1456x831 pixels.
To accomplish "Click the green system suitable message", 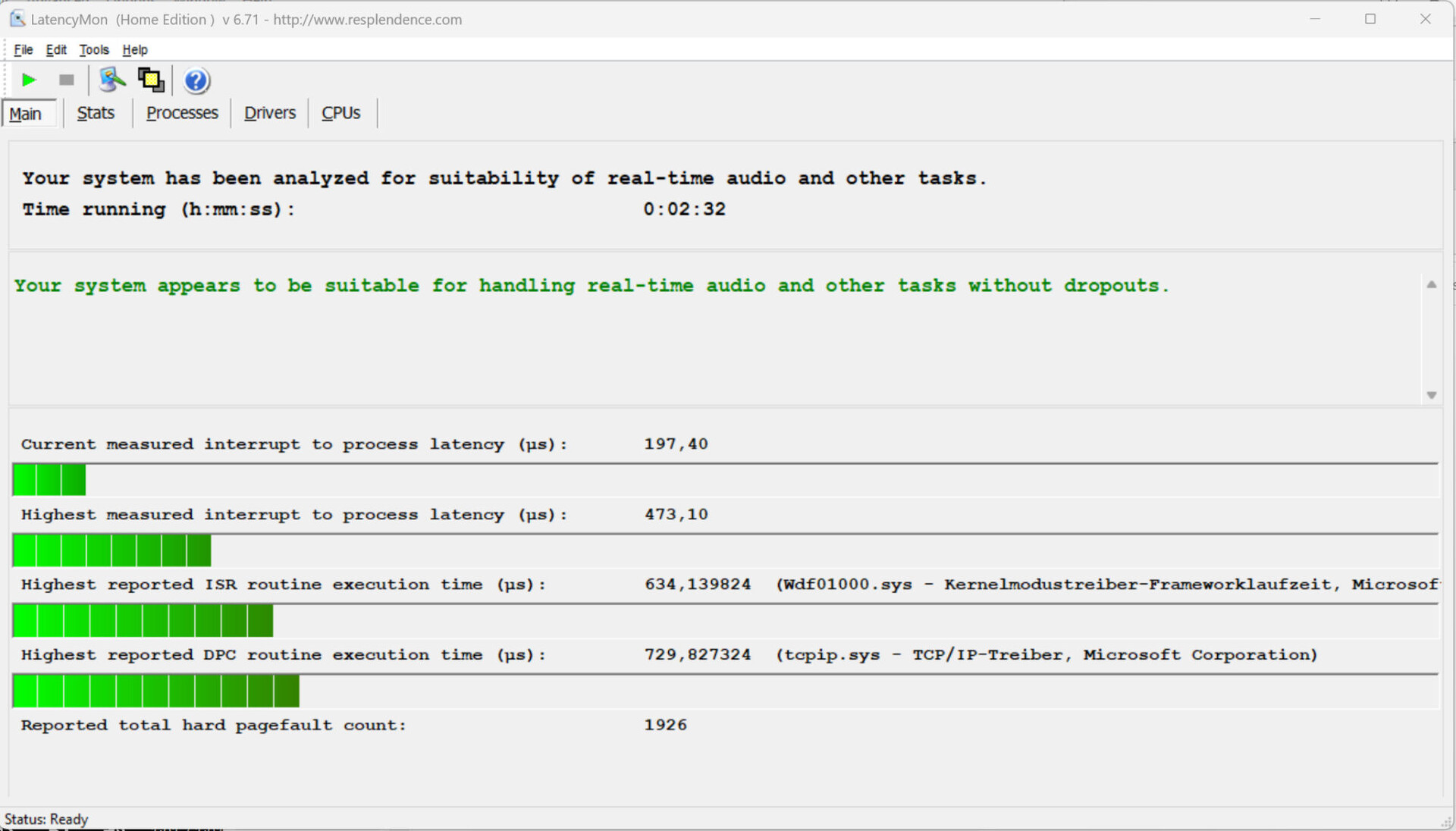I will pos(591,286).
